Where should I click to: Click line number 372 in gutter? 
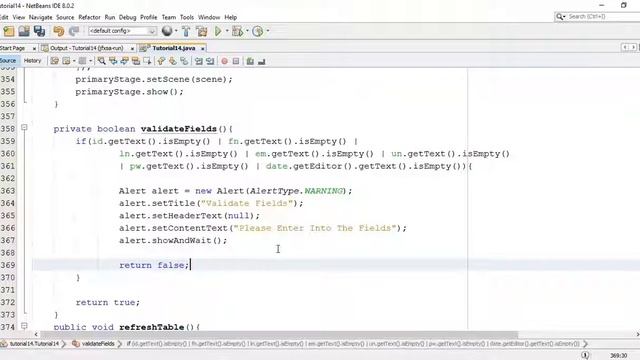click(8, 302)
